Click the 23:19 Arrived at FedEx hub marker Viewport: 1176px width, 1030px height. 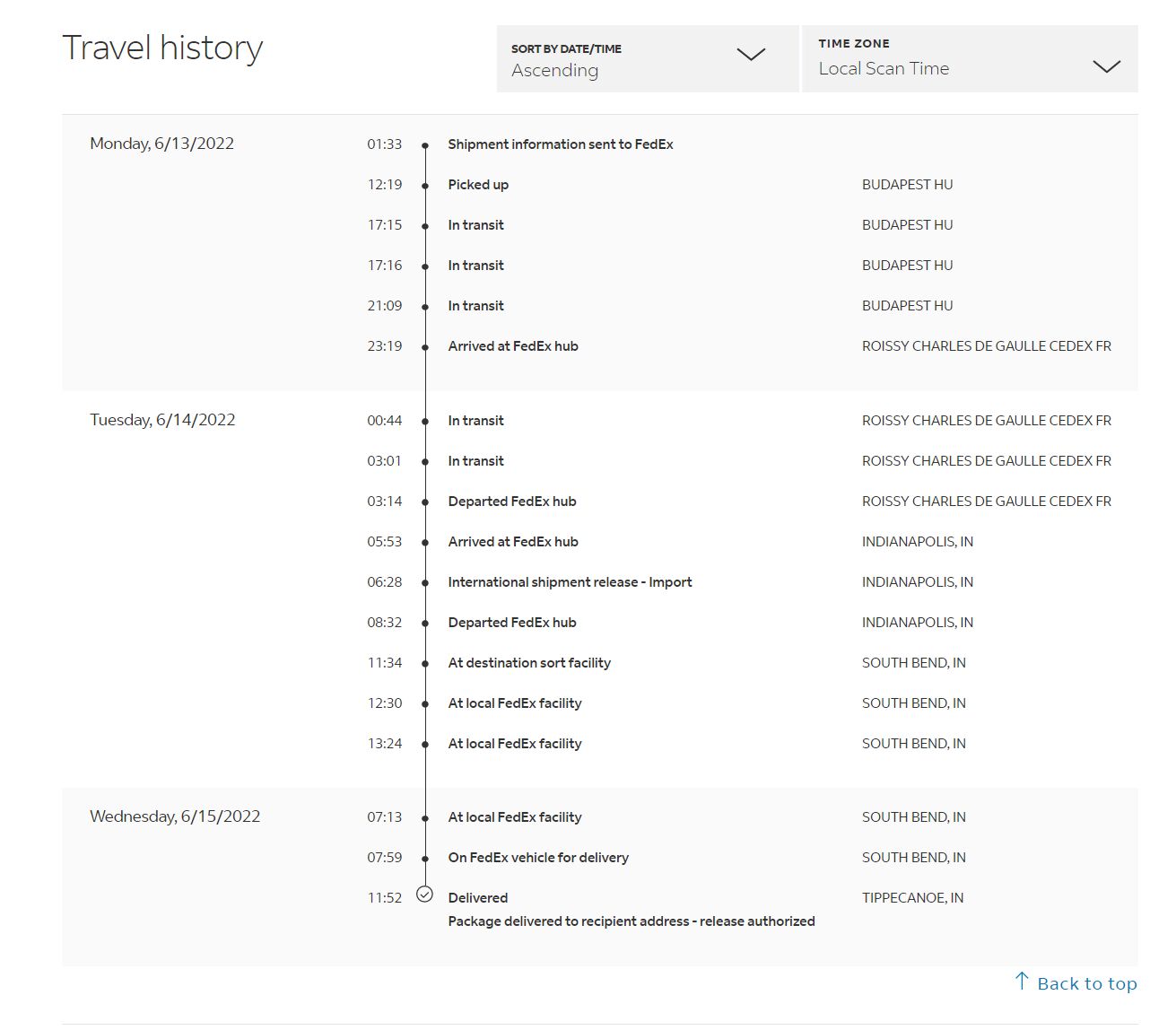(425, 347)
